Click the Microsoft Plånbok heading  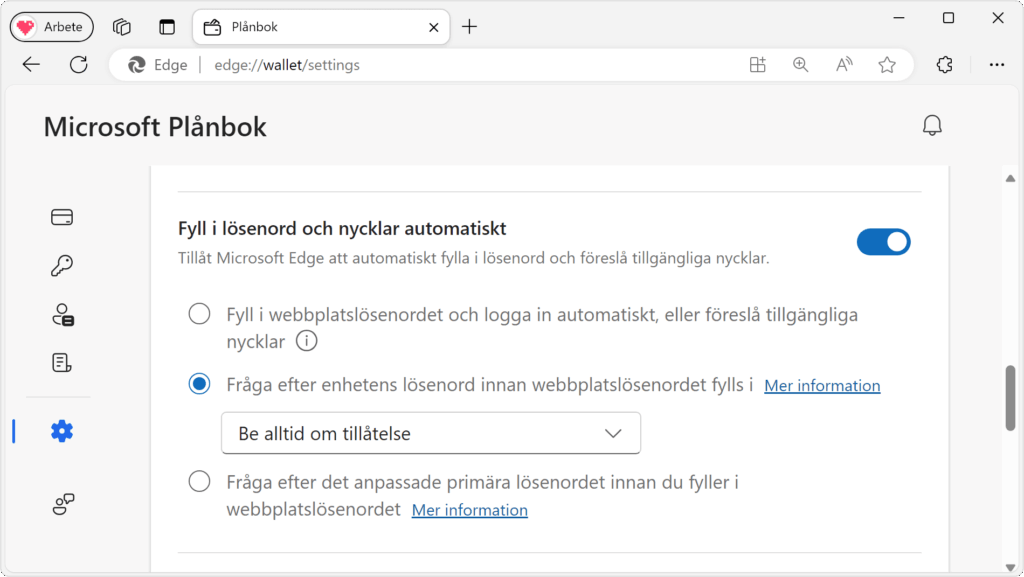point(155,127)
